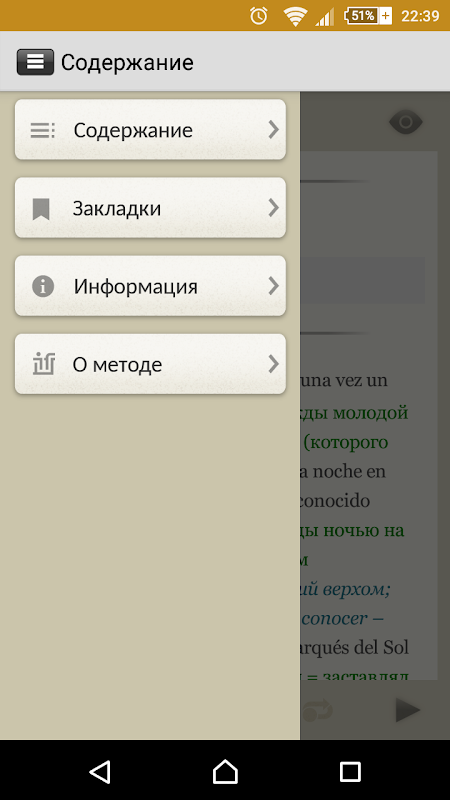
Task: Tap info circle icon beside Информация
Action: 43,286
